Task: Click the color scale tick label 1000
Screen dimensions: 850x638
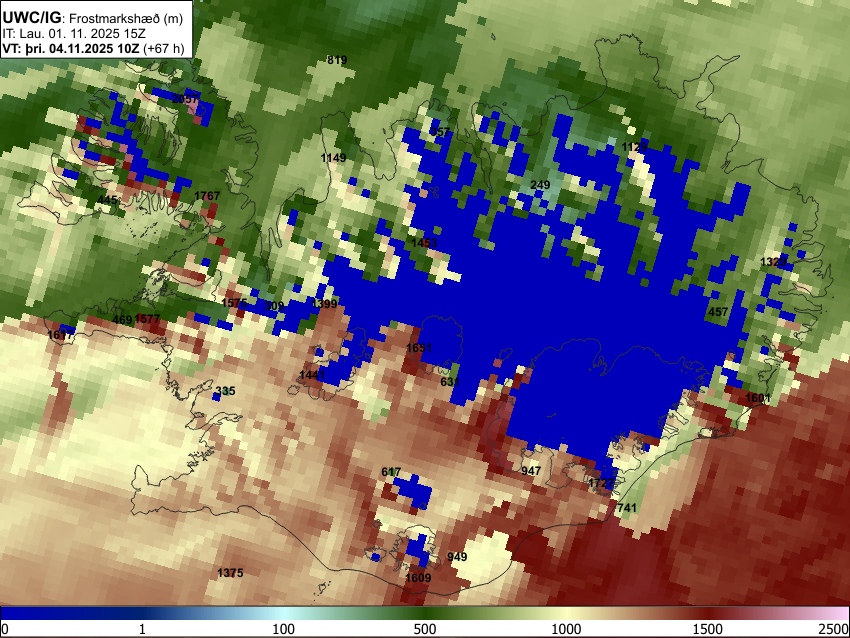Action: (566, 629)
